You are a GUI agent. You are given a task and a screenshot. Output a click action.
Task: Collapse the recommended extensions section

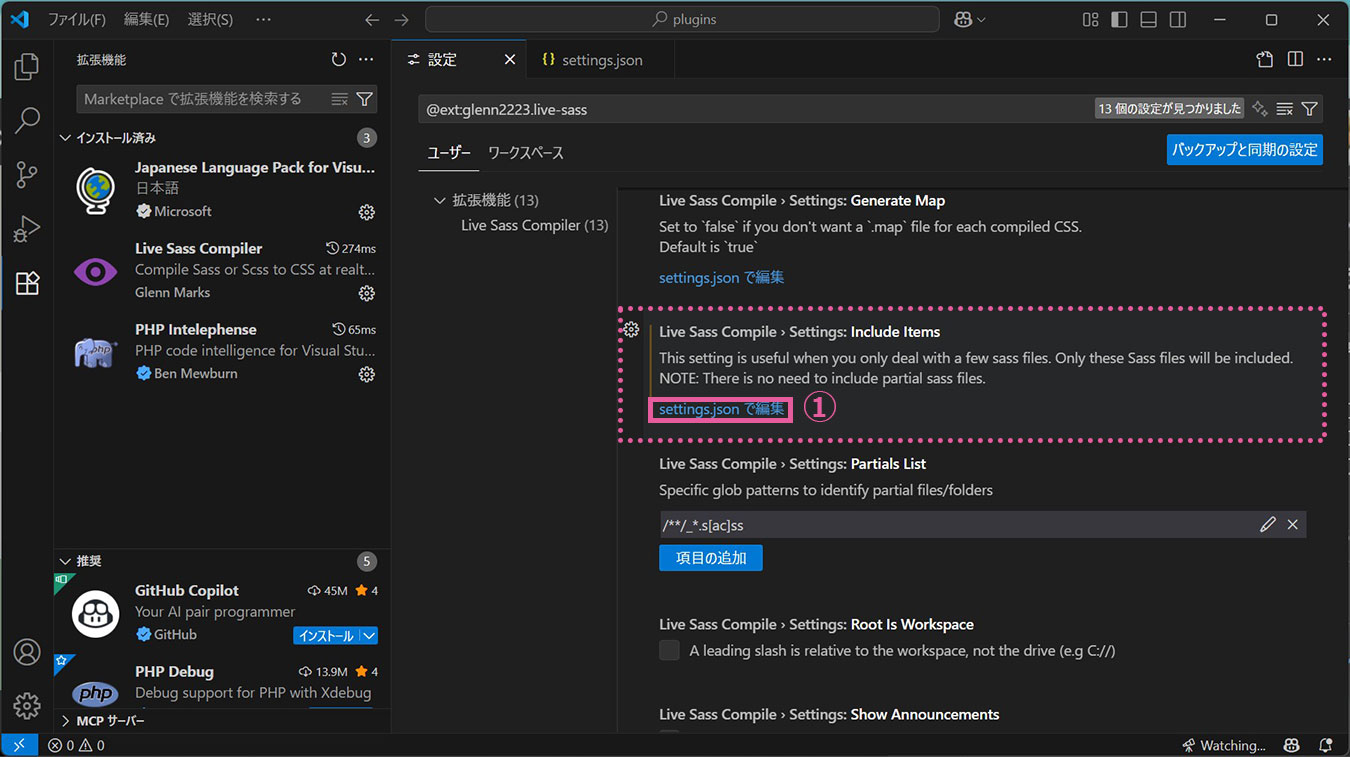(66, 561)
